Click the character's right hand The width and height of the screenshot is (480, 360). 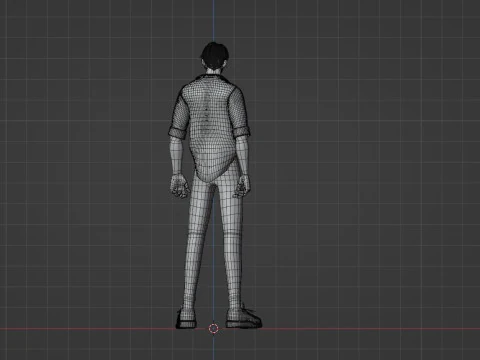pos(242,186)
